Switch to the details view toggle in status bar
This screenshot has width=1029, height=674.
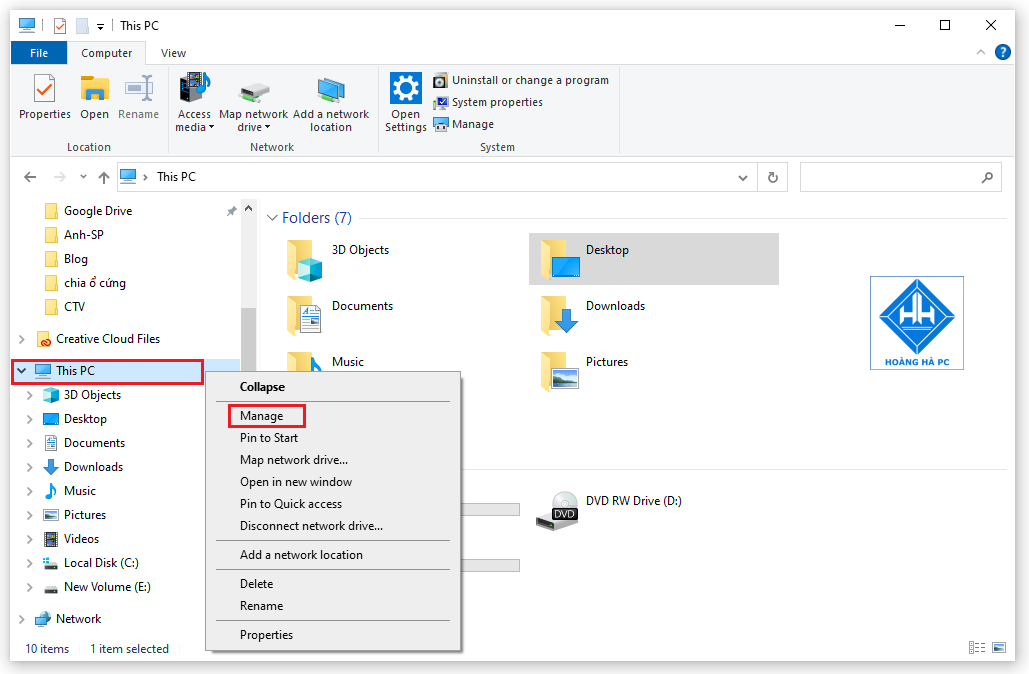(977, 647)
